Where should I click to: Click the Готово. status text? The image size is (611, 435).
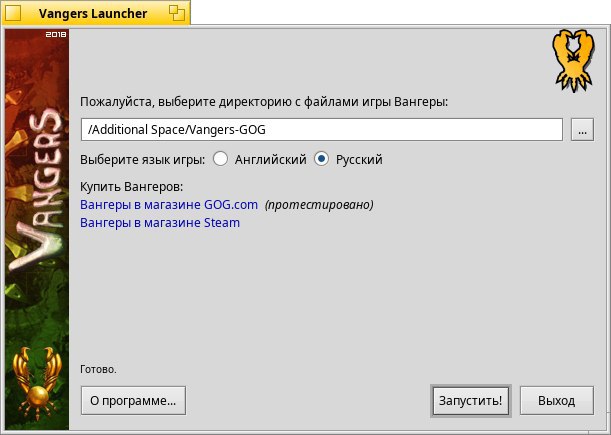pyautogui.click(x=98, y=369)
